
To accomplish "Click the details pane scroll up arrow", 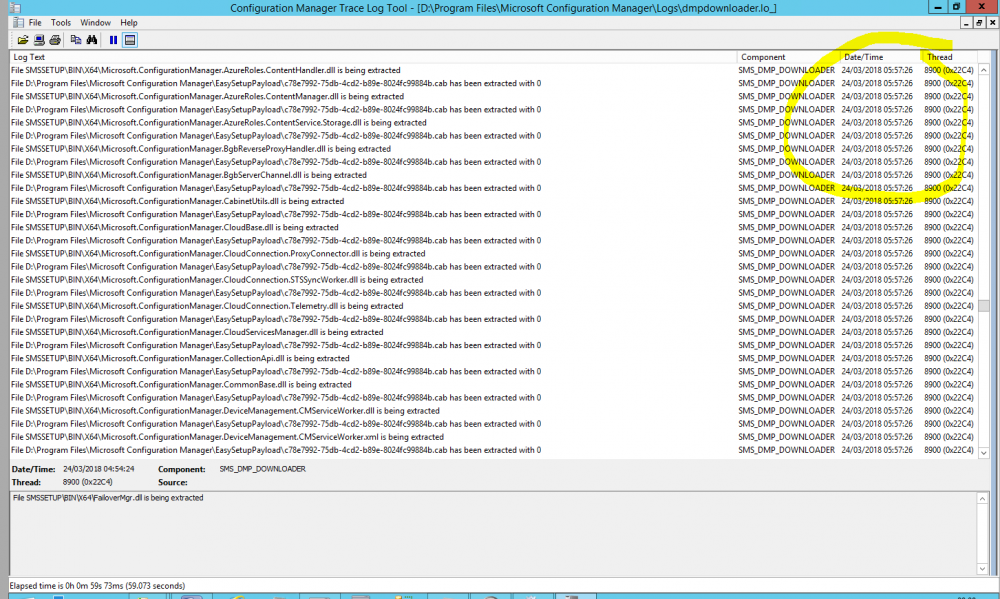I will [x=982, y=498].
